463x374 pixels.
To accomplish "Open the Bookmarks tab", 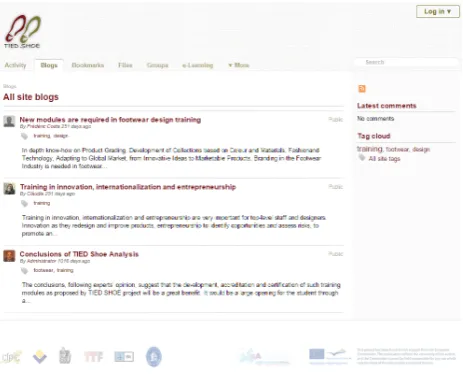I will [88, 65].
